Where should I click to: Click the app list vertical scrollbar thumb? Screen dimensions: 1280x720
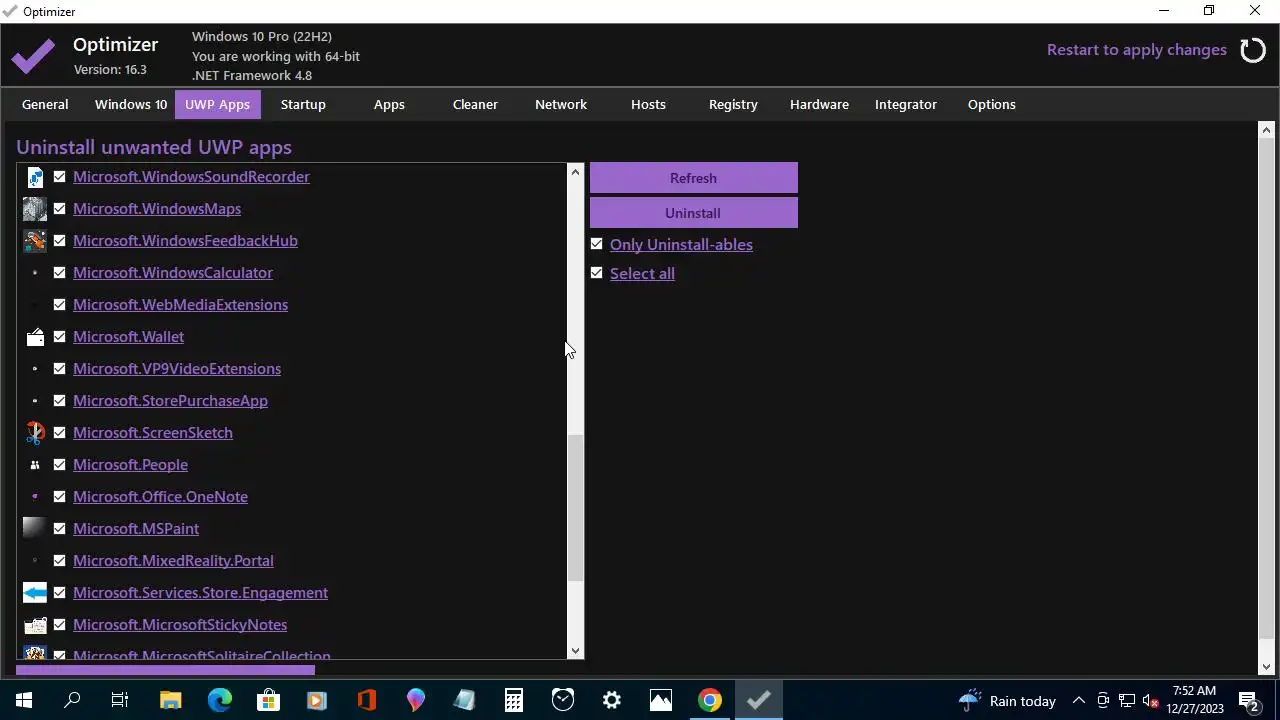575,508
